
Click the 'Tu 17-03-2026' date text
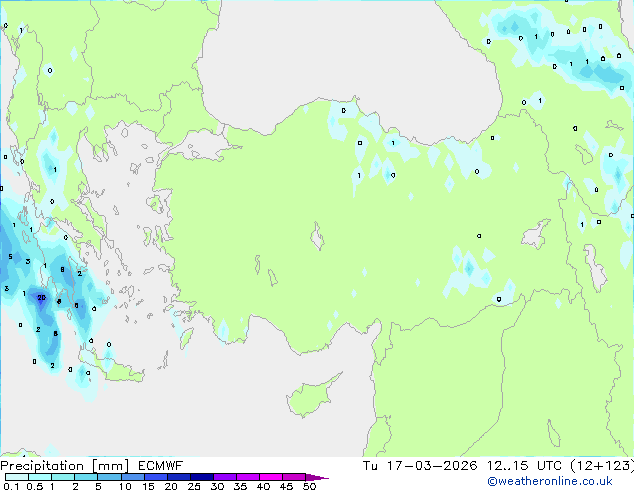420,466
